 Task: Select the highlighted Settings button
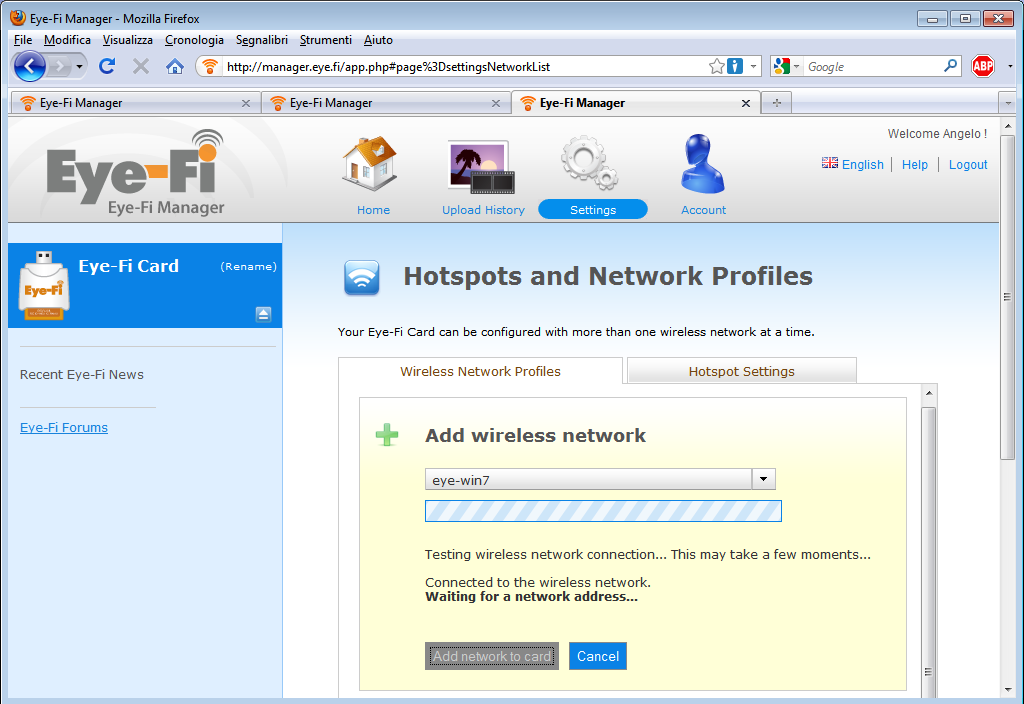(x=593, y=210)
